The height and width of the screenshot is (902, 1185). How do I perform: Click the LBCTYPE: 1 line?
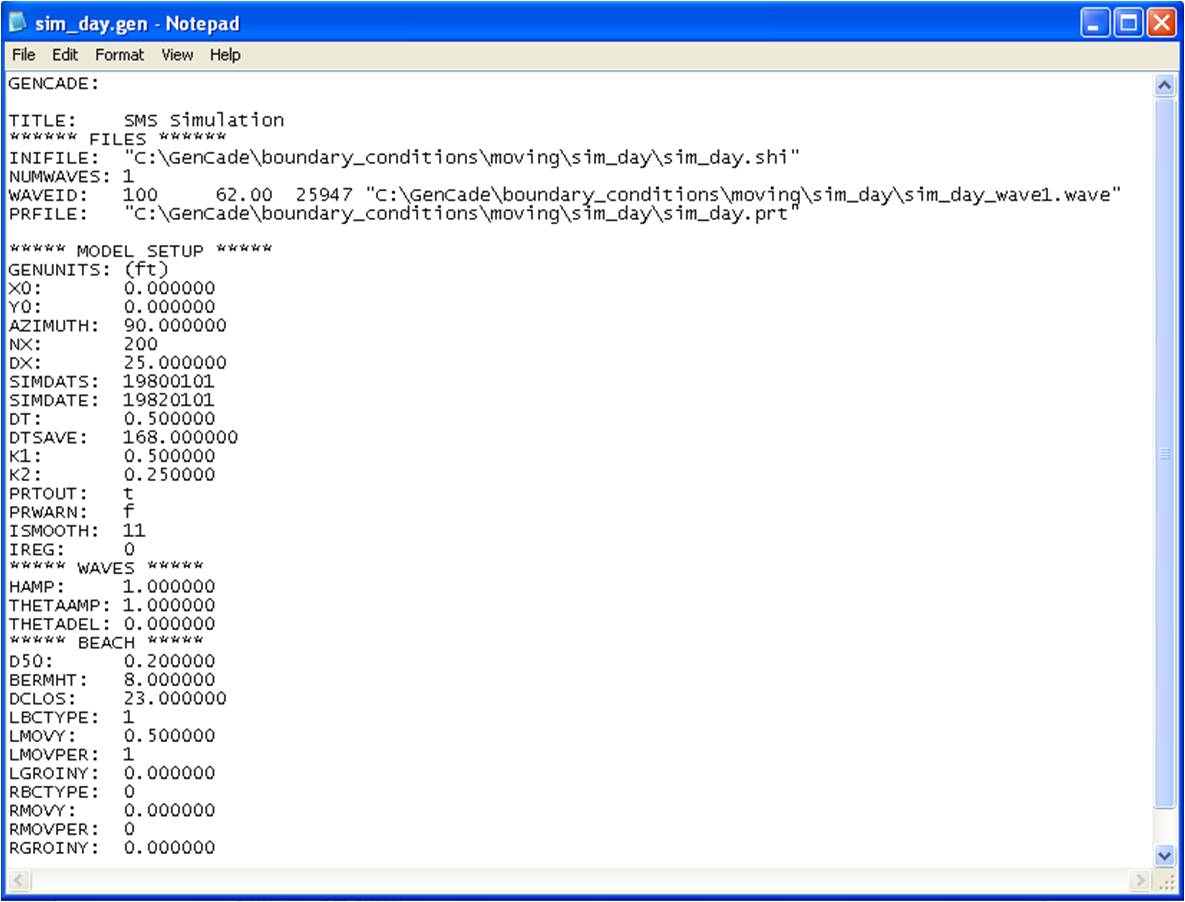pyautogui.click(x=71, y=717)
